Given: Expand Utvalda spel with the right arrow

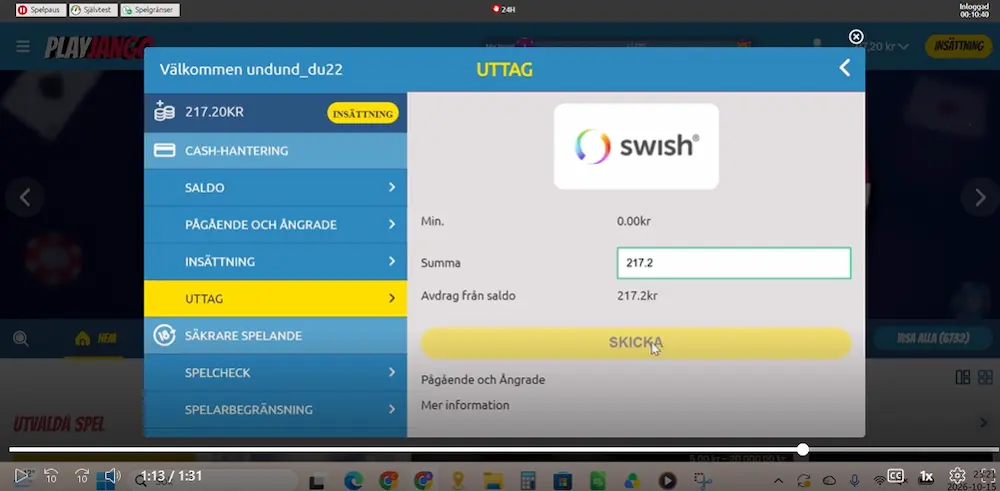Looking at the screenshot, I should pyautogui.click(x=985, y=423).
